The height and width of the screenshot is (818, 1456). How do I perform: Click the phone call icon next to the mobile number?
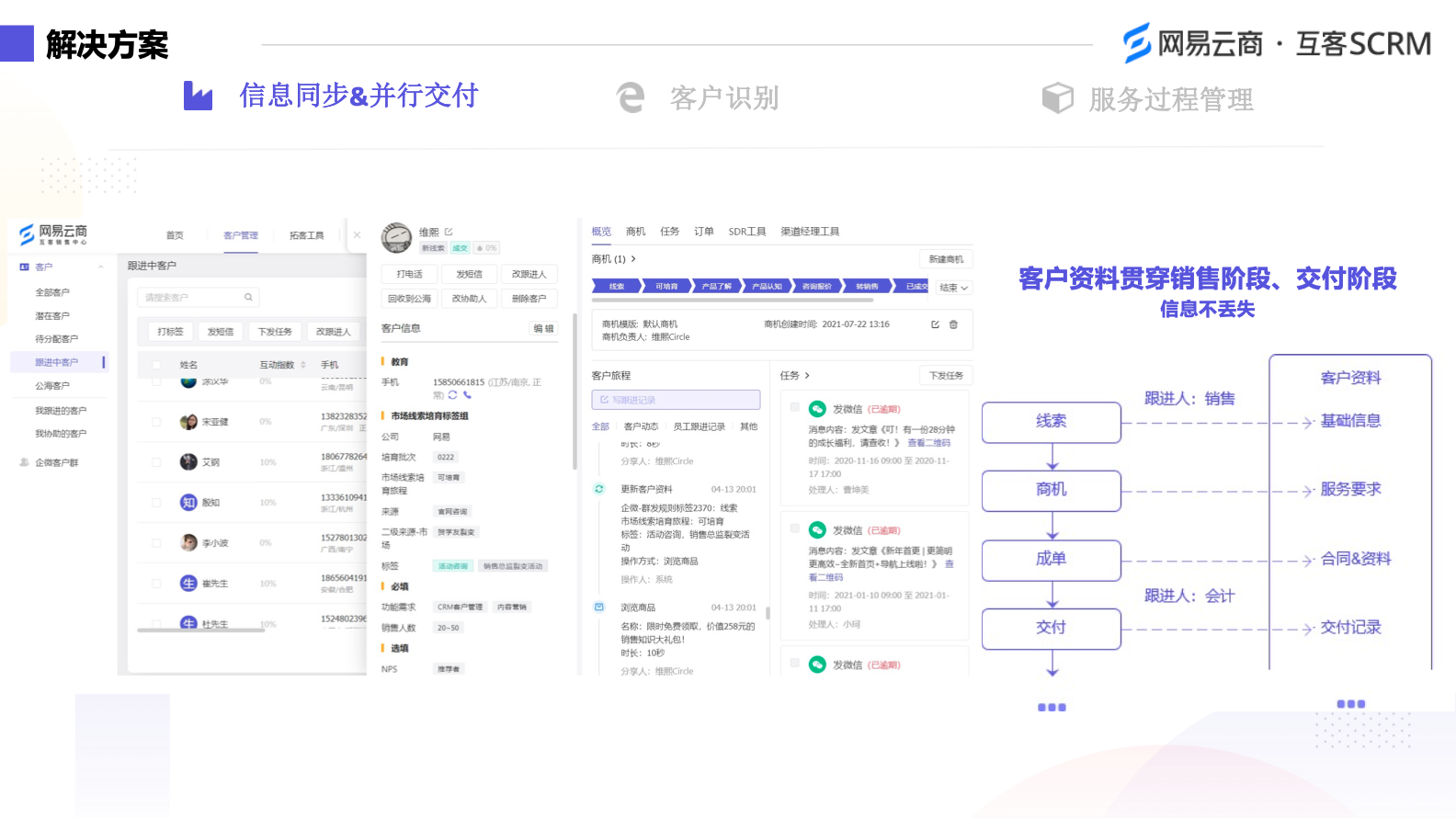[467, 395]
